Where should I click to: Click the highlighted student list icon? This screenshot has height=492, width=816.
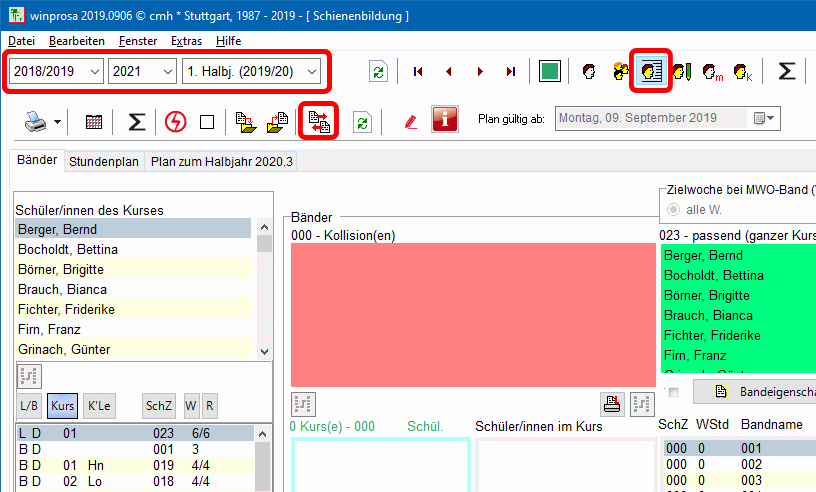click(x=651, y=71)
